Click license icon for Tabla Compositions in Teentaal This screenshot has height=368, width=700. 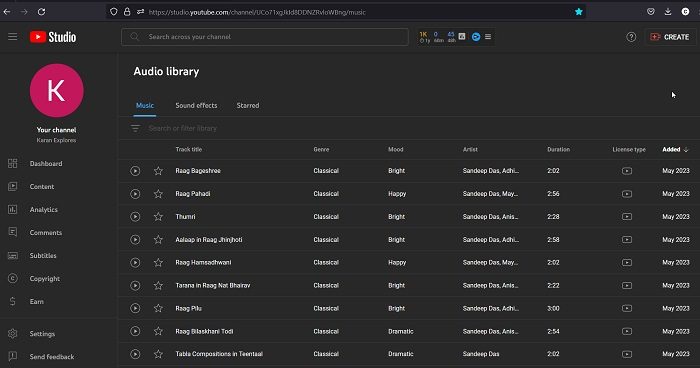click(627, 354)
